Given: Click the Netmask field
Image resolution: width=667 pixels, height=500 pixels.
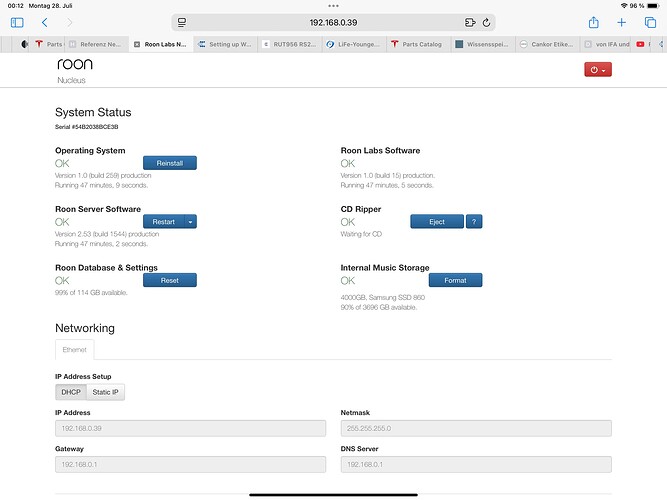Looking at the screenshot, I should (476, 428).
